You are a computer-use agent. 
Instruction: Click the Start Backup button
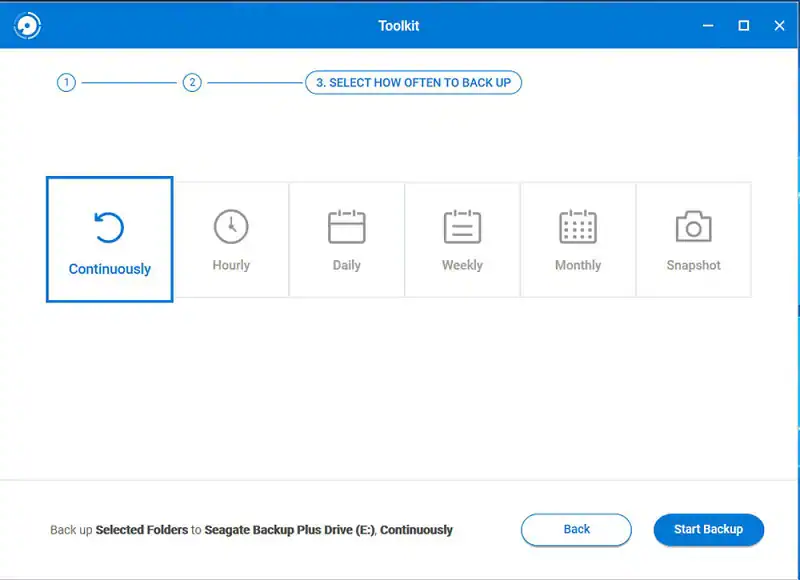click(x=708, y=529)
